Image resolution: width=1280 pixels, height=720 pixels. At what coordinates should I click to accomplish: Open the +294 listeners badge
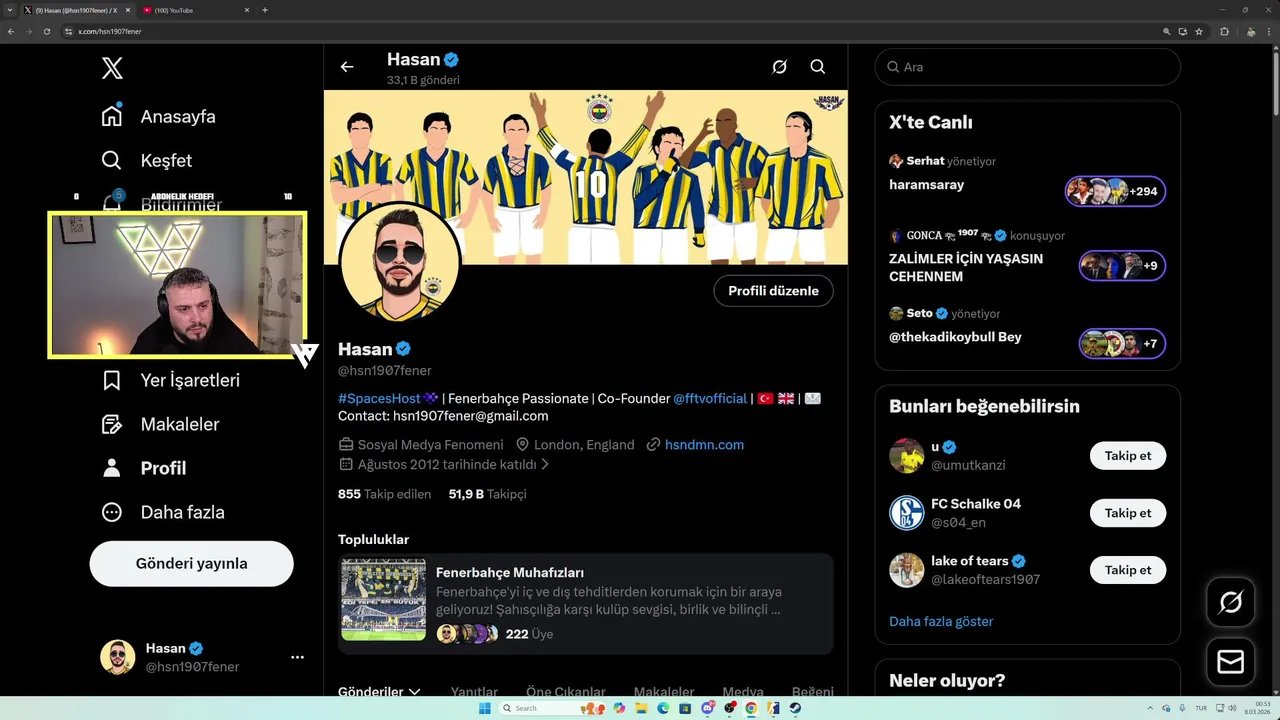(x=1116, y=191)
